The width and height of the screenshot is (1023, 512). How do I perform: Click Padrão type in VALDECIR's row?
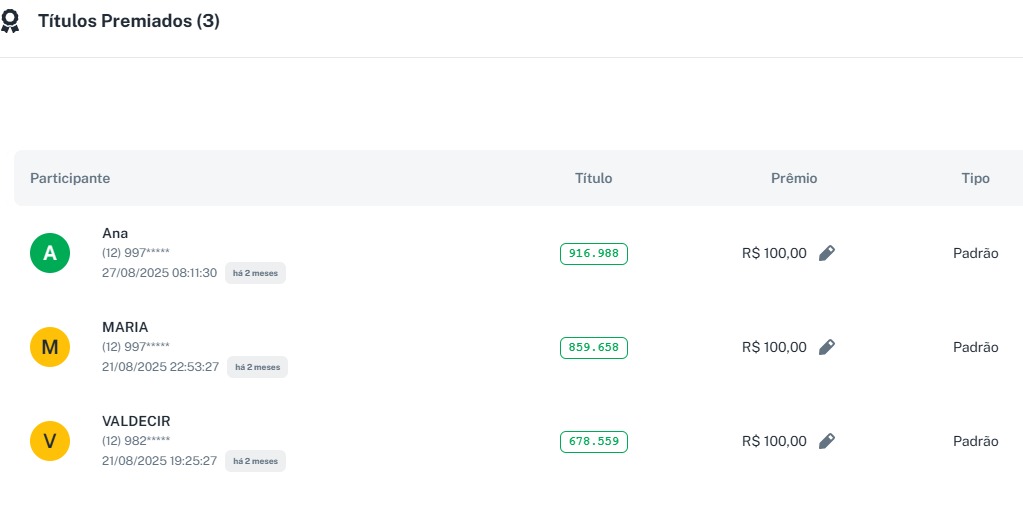point(976,442)
